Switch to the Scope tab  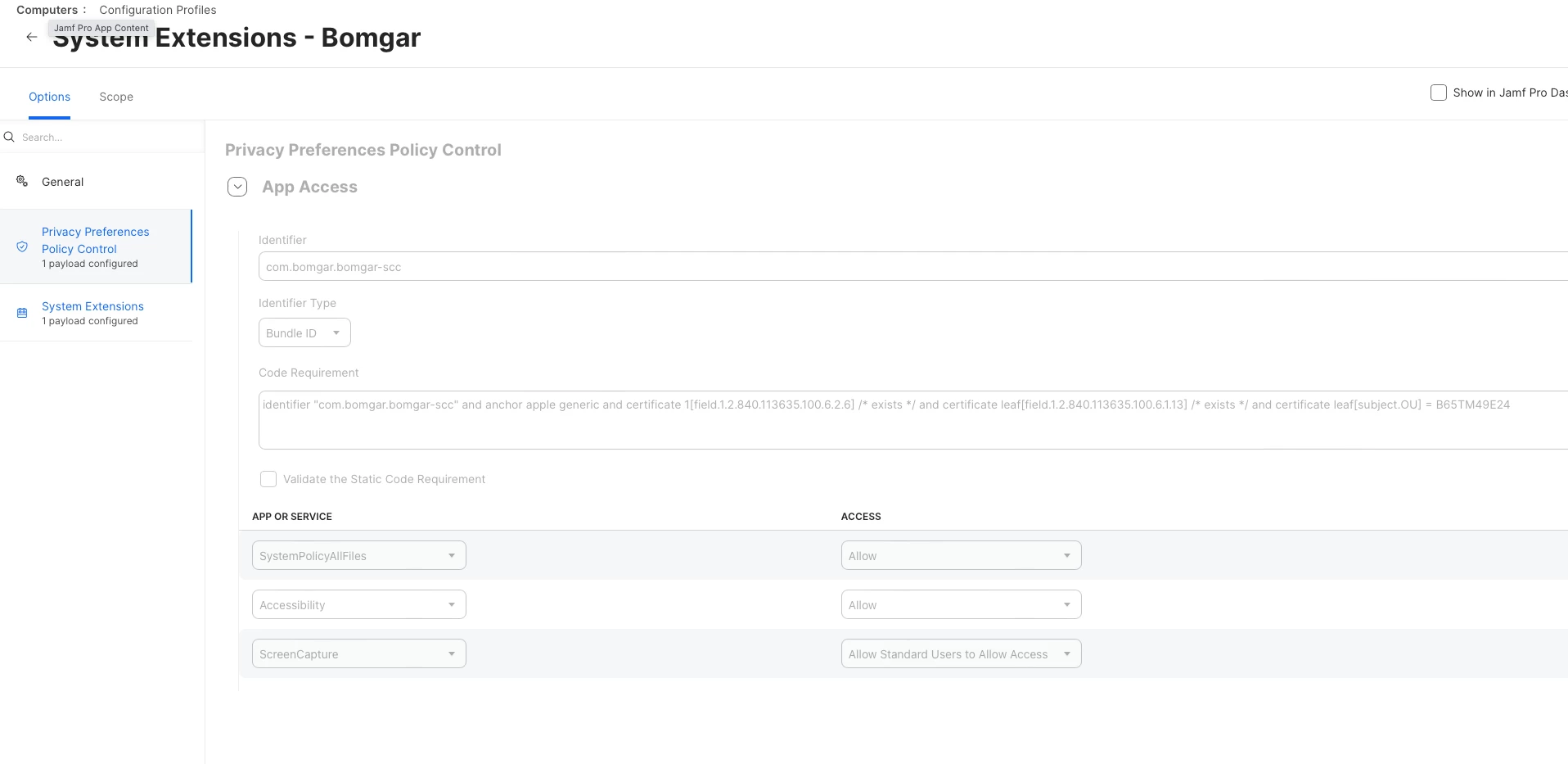click(116, 97)
